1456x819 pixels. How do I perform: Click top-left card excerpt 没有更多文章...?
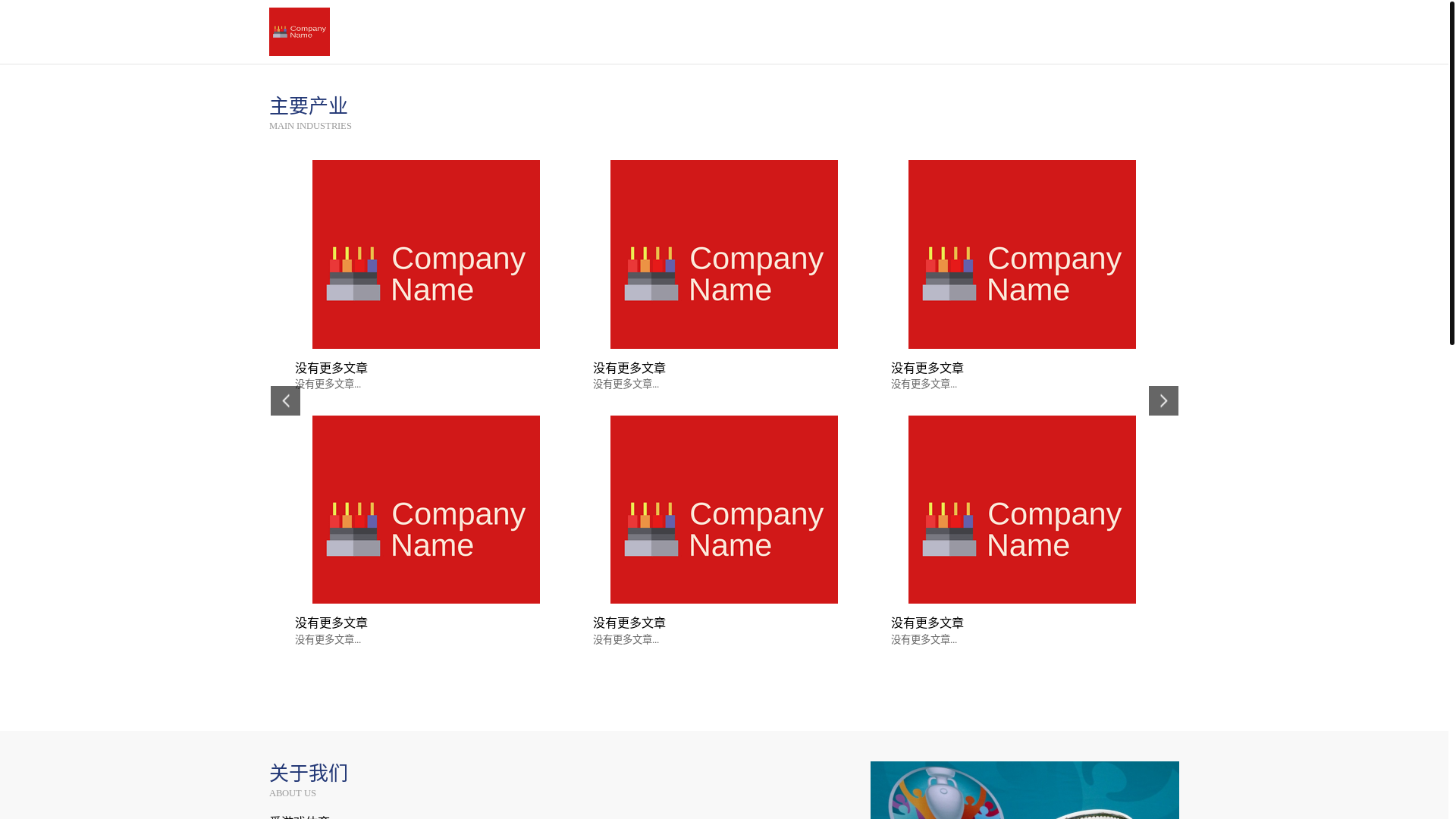(x=328, y=384)
